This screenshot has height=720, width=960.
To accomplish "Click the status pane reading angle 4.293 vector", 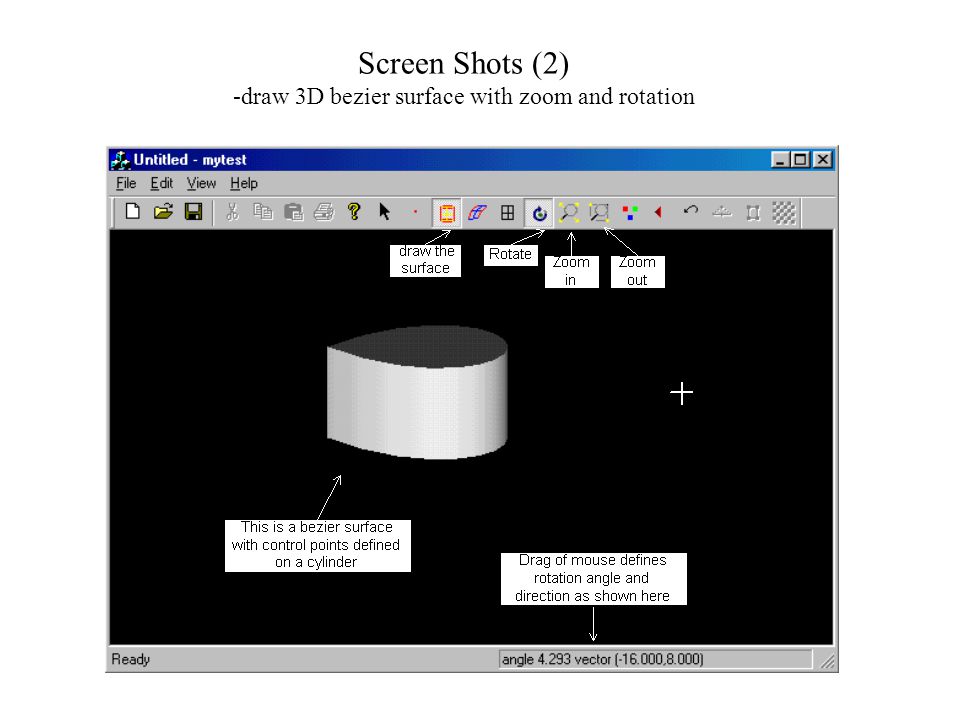I will pyautogui.click(x=656, y=659).
